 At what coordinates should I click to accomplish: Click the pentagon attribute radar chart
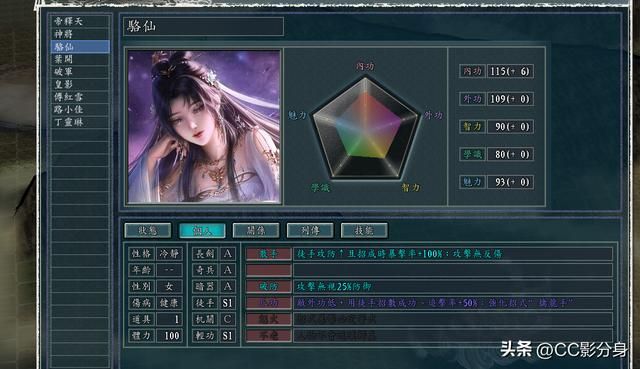(x=366, y=127)
